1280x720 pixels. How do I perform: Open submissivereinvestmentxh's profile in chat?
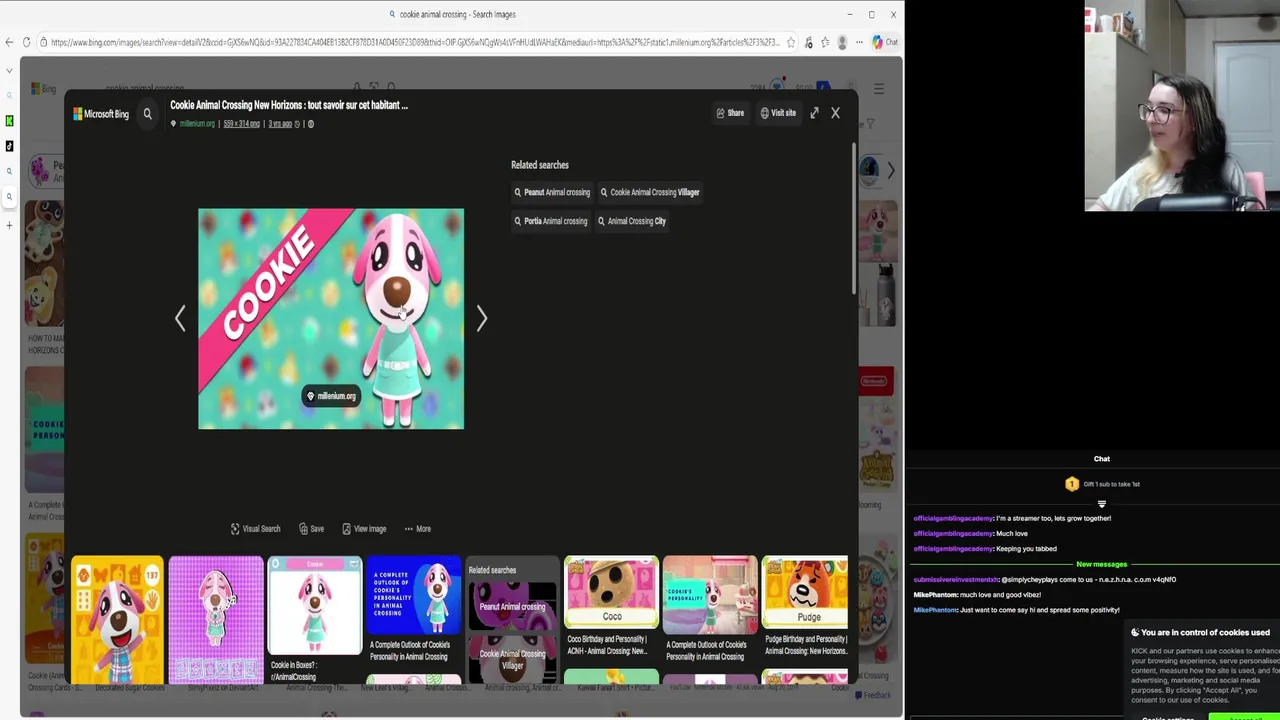click(955, 579)
